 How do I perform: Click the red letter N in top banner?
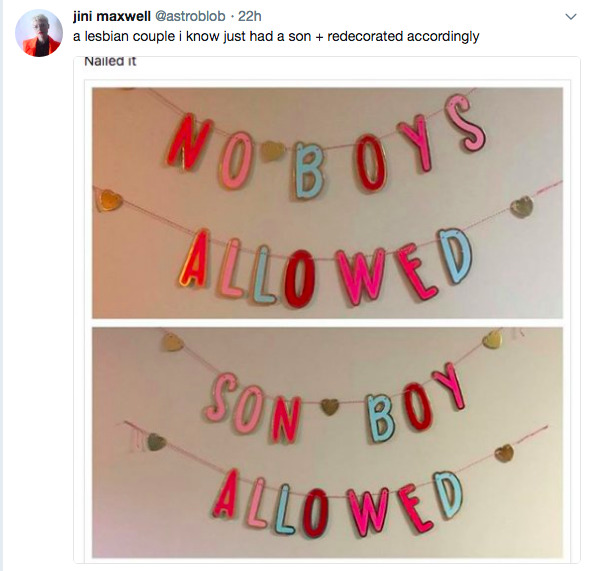[x=190, y=142]
